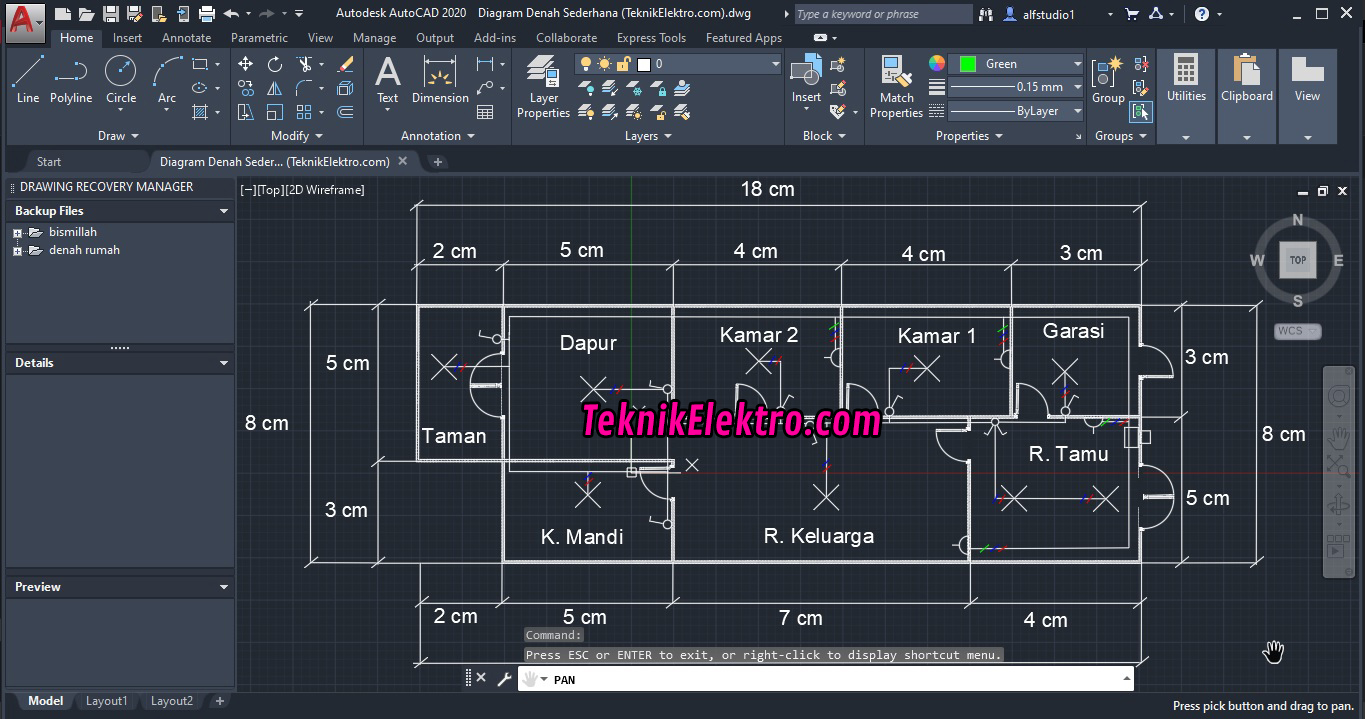Screen dimensions: 1365x719
Task: Switch to the Start document tab
Action: [49, 162]
